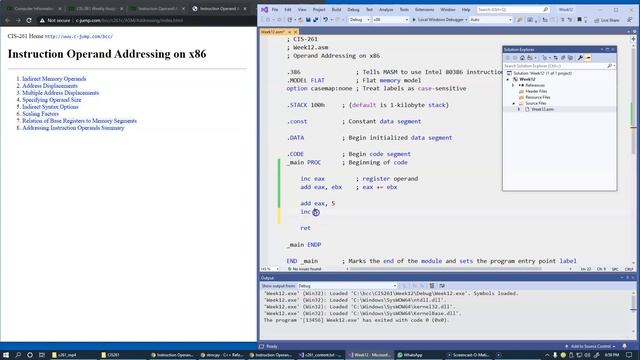Open Indirect Memory Operands link
640x360 pixels.
click(x=54, y=79)
